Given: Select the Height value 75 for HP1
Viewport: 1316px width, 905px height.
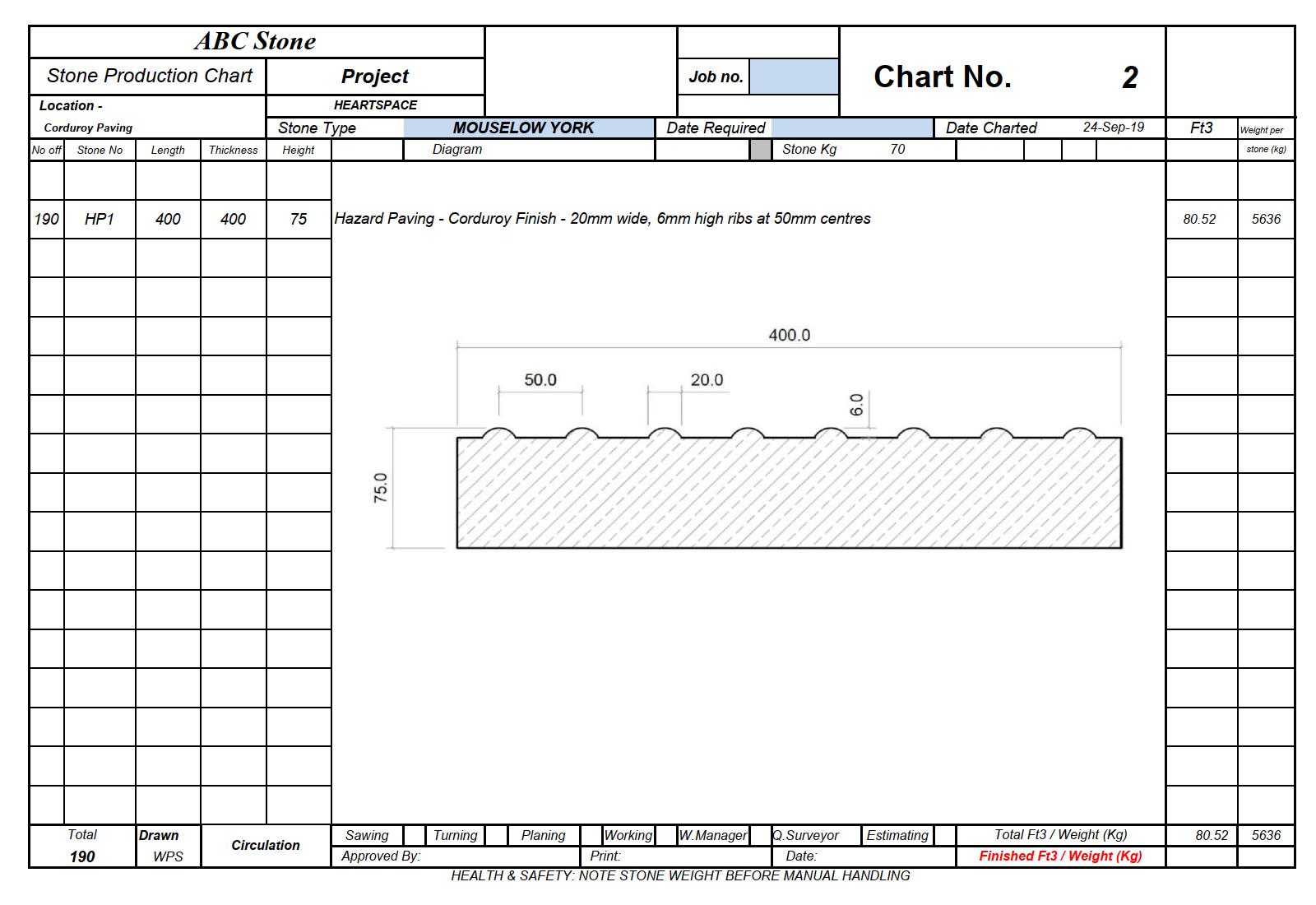Looking at the screenshot, I should pyautogui.click(x=299, y=219).
